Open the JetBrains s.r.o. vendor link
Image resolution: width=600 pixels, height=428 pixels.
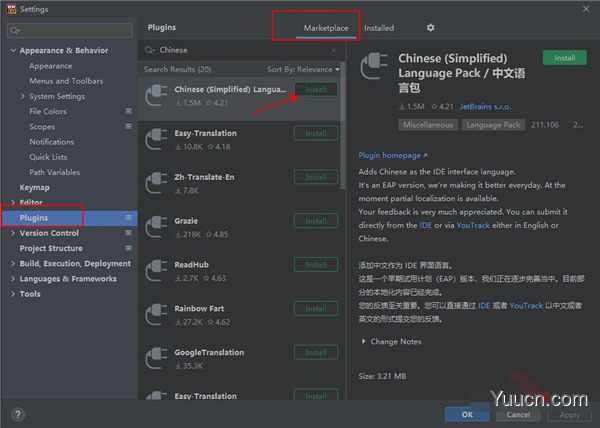click(x=485, y=107)
